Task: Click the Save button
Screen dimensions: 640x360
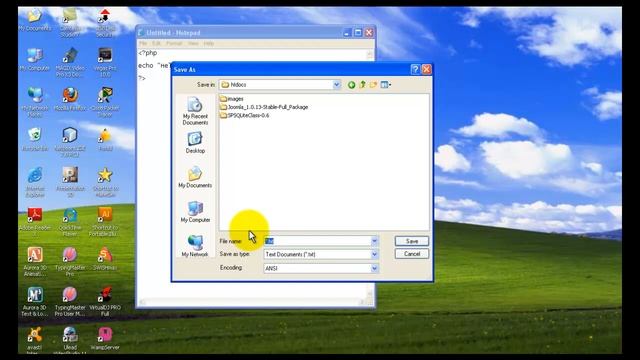Action: [x=412, y=241]
